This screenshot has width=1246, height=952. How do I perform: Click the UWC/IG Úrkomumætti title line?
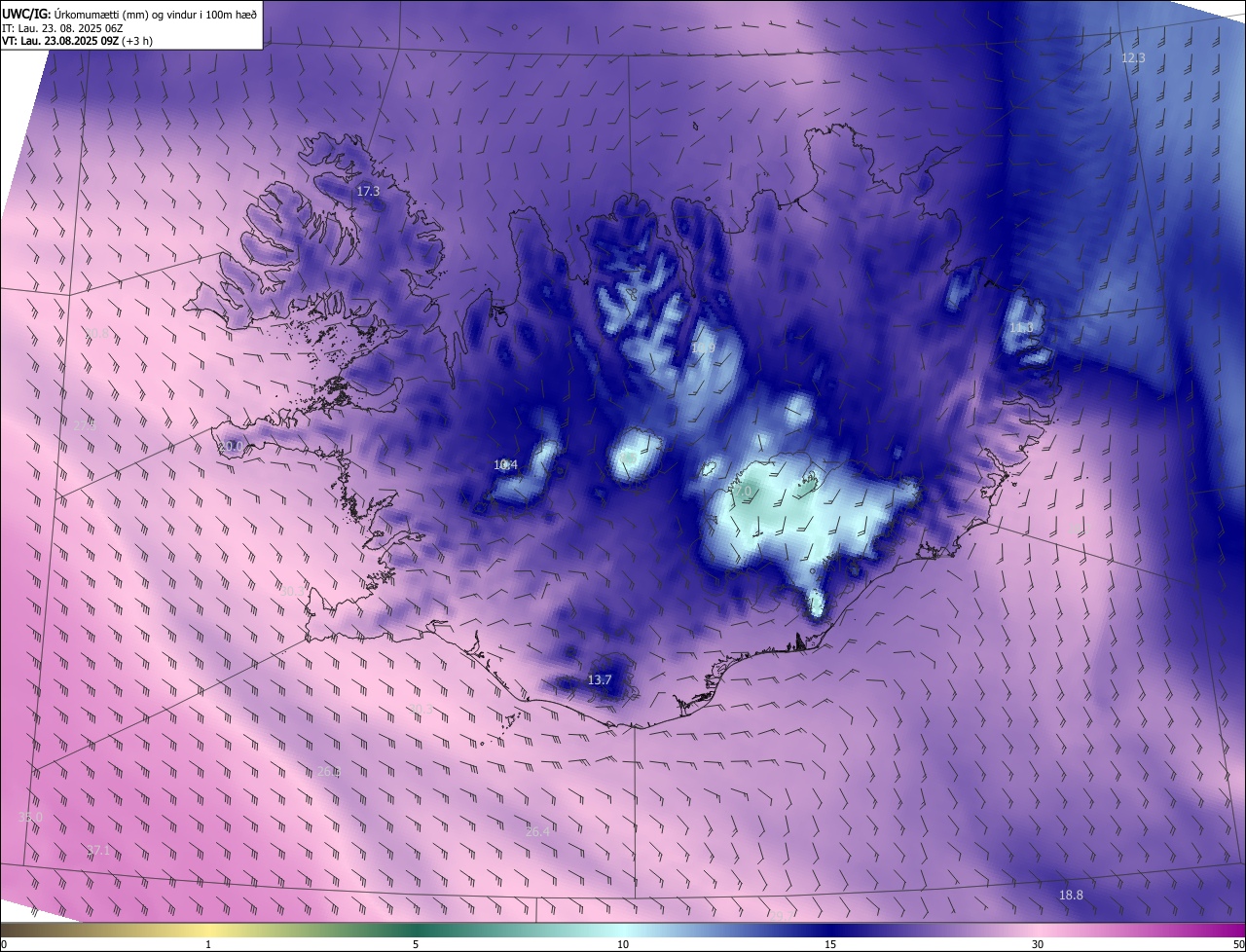(129, 13)
